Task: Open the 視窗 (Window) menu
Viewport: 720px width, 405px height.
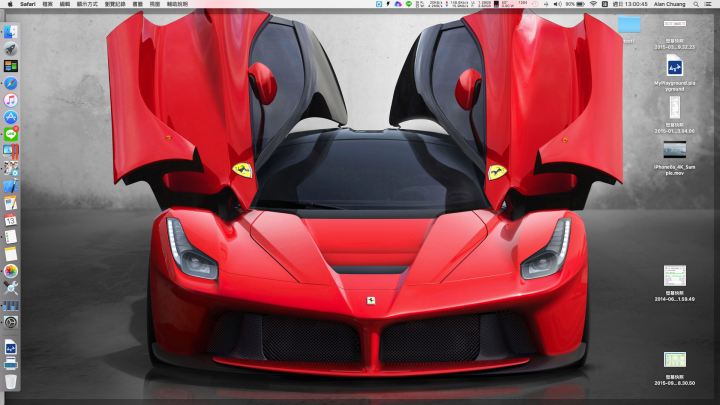Action: (x=155, y=4)
